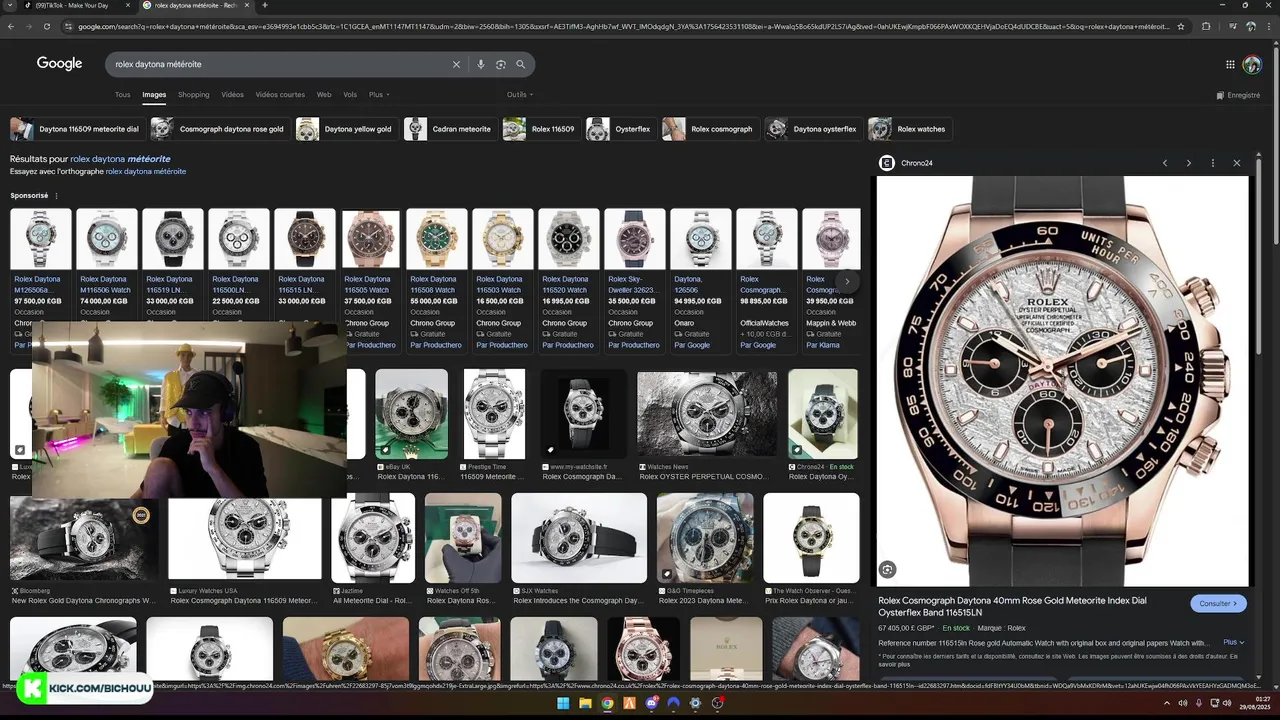Go to the Google logo home page
Viewport: 1280px width, 720px height.
click(x=60, y=63)
